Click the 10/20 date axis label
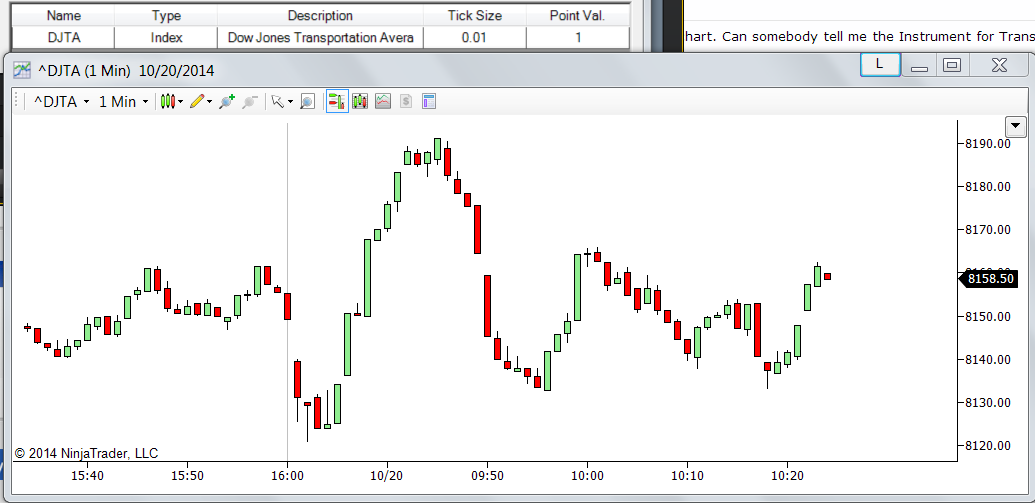 (387, 475)
